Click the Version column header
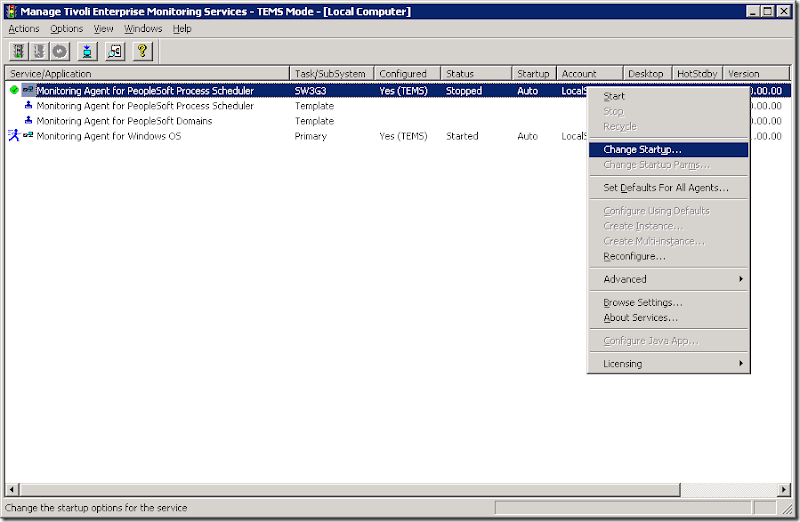The width and height of the screenshot is (800, 522). tap(756, 73)
